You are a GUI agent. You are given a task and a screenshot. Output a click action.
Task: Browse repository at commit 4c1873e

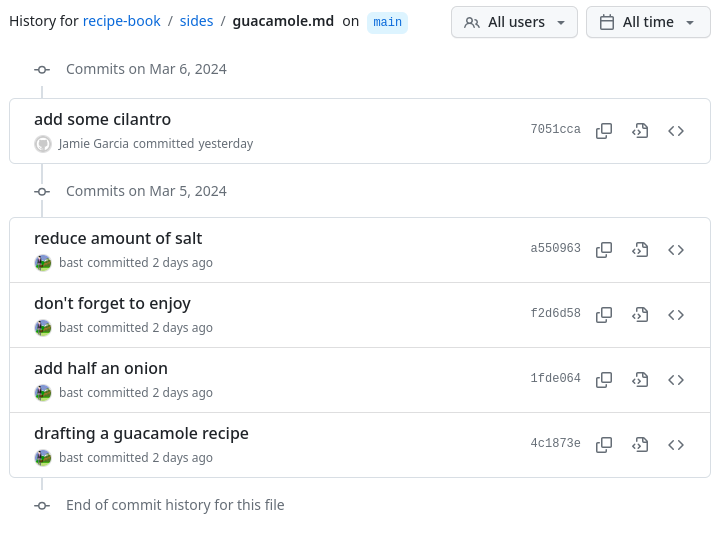[676, 445]
